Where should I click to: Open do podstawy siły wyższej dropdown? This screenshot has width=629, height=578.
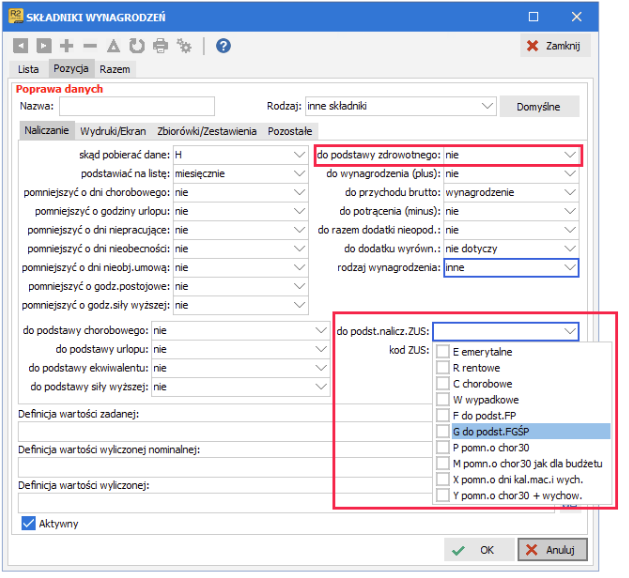pyautogui.click(x=241, y=387)
